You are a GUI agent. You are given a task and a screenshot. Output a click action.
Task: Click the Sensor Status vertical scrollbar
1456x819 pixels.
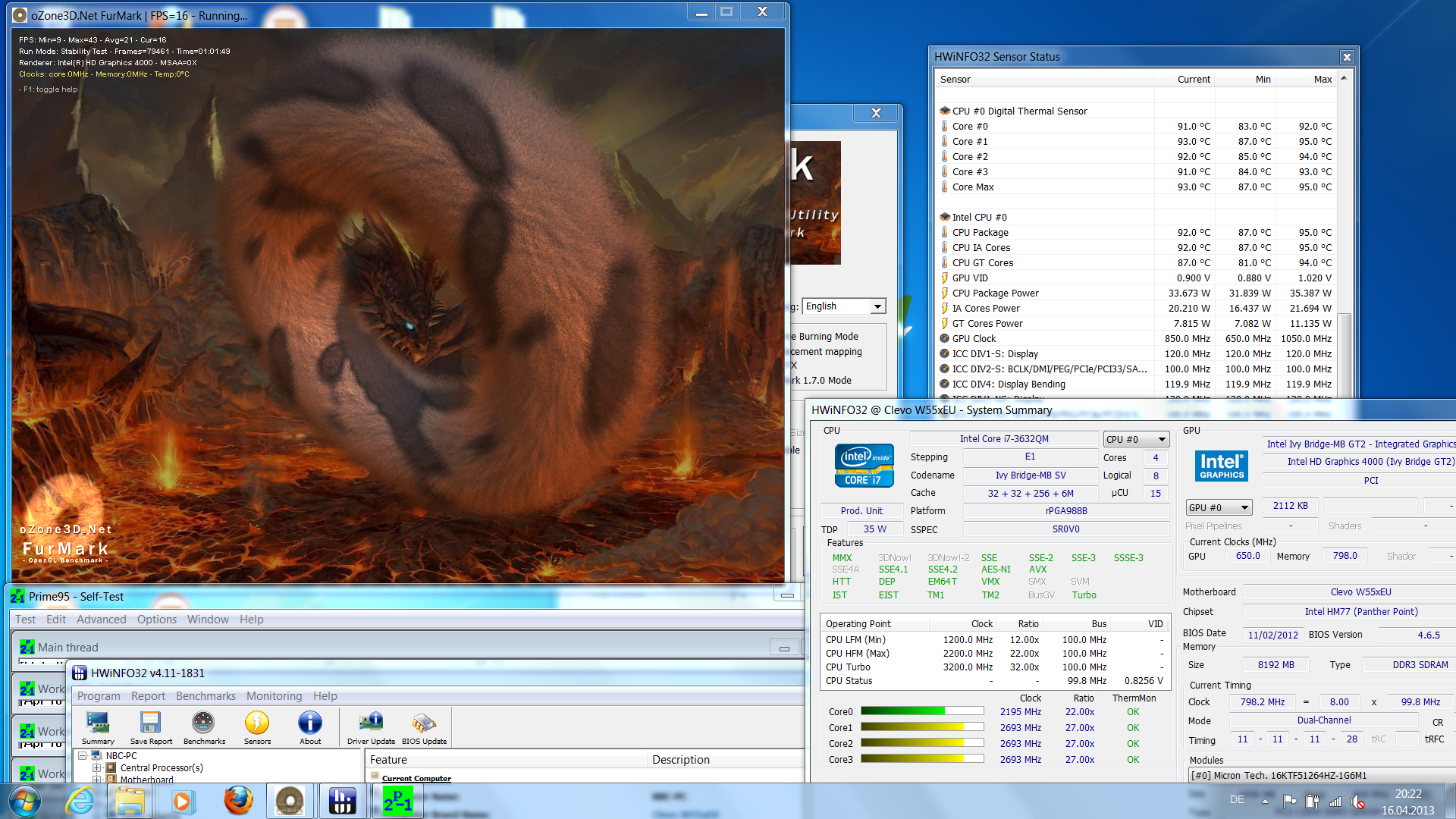[x=1343, y=227]
